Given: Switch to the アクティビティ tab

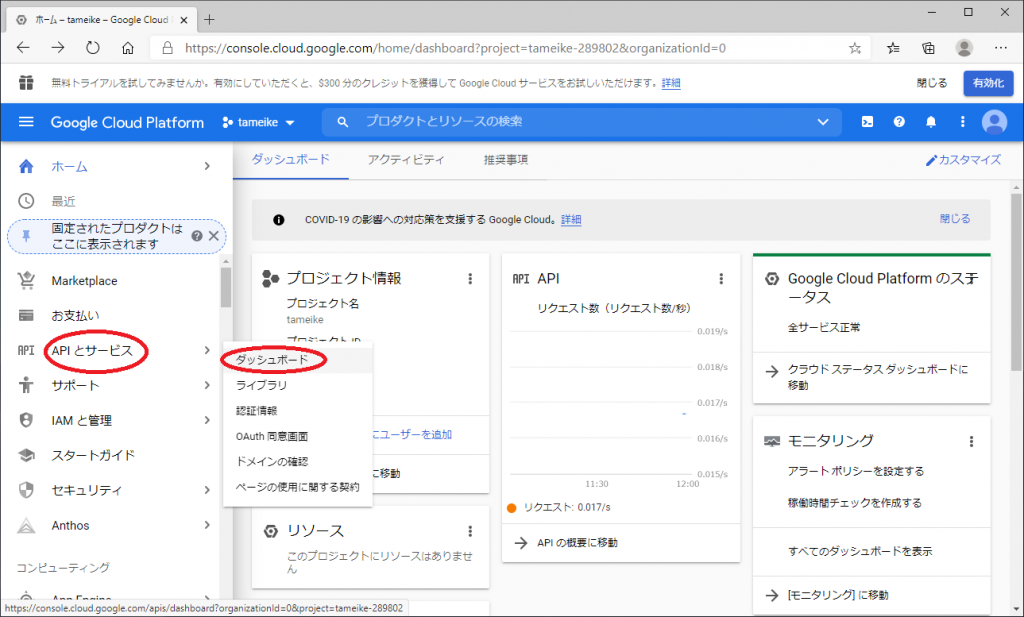Looking at the screenshot, I should click(405, 160).
